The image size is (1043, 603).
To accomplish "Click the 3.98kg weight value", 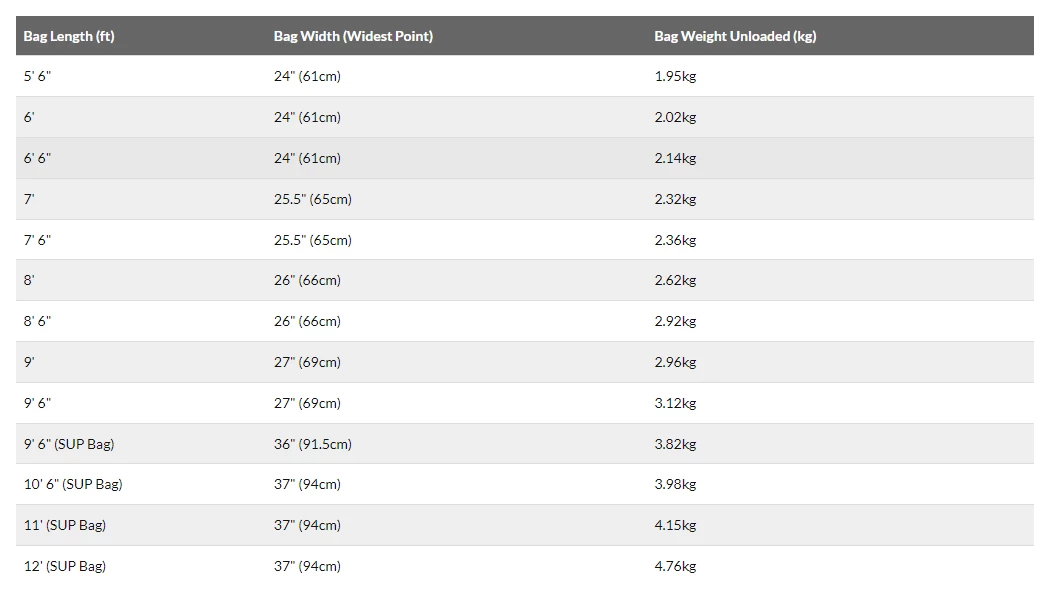I will pyautogui.click(x=675, y=484).
